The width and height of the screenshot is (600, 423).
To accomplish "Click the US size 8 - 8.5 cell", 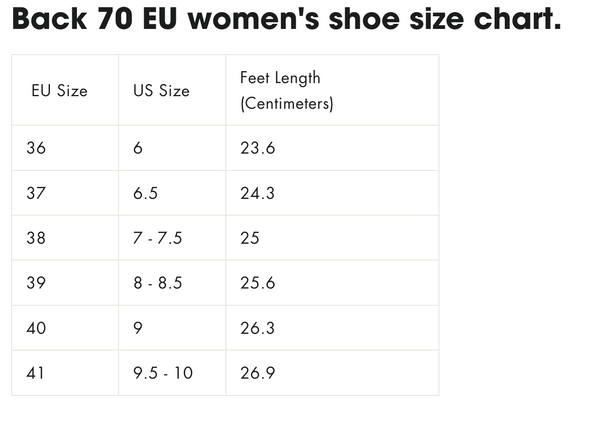I will [x=157, y=283].
